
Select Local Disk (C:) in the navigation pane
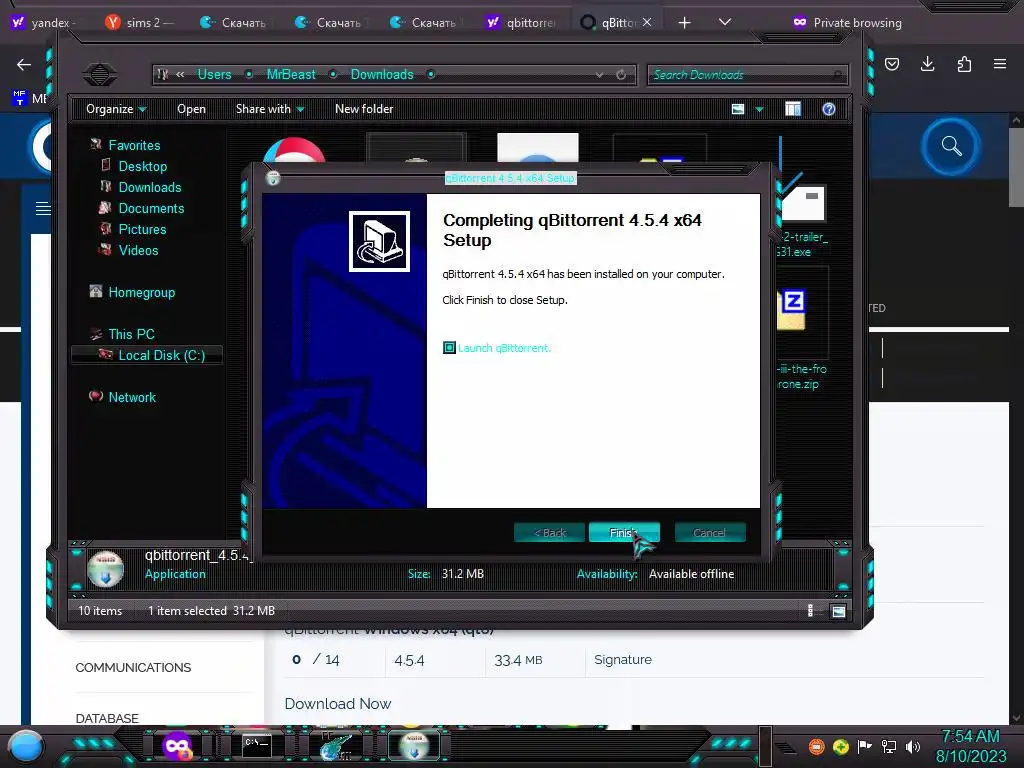[x=161, y=355]
